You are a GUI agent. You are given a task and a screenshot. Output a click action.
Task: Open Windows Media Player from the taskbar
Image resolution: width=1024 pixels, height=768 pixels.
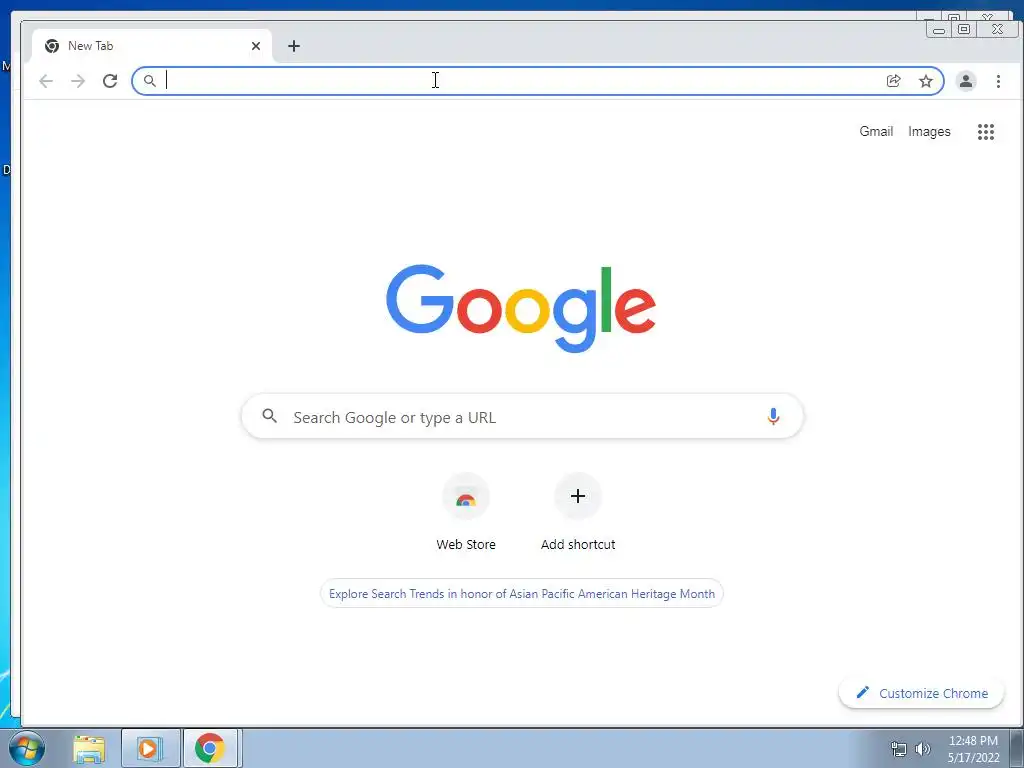click(150, 749)
